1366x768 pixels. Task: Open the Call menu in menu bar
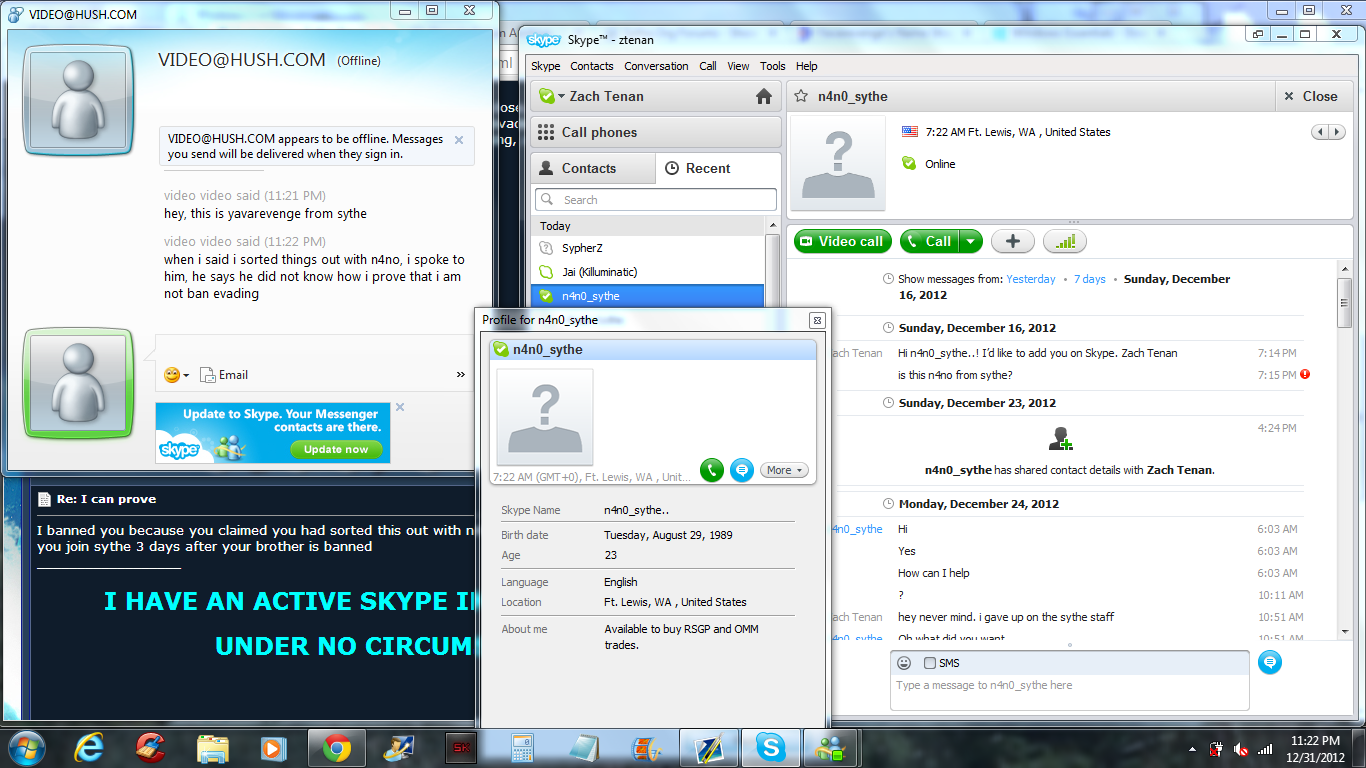[x=708, y=66]
